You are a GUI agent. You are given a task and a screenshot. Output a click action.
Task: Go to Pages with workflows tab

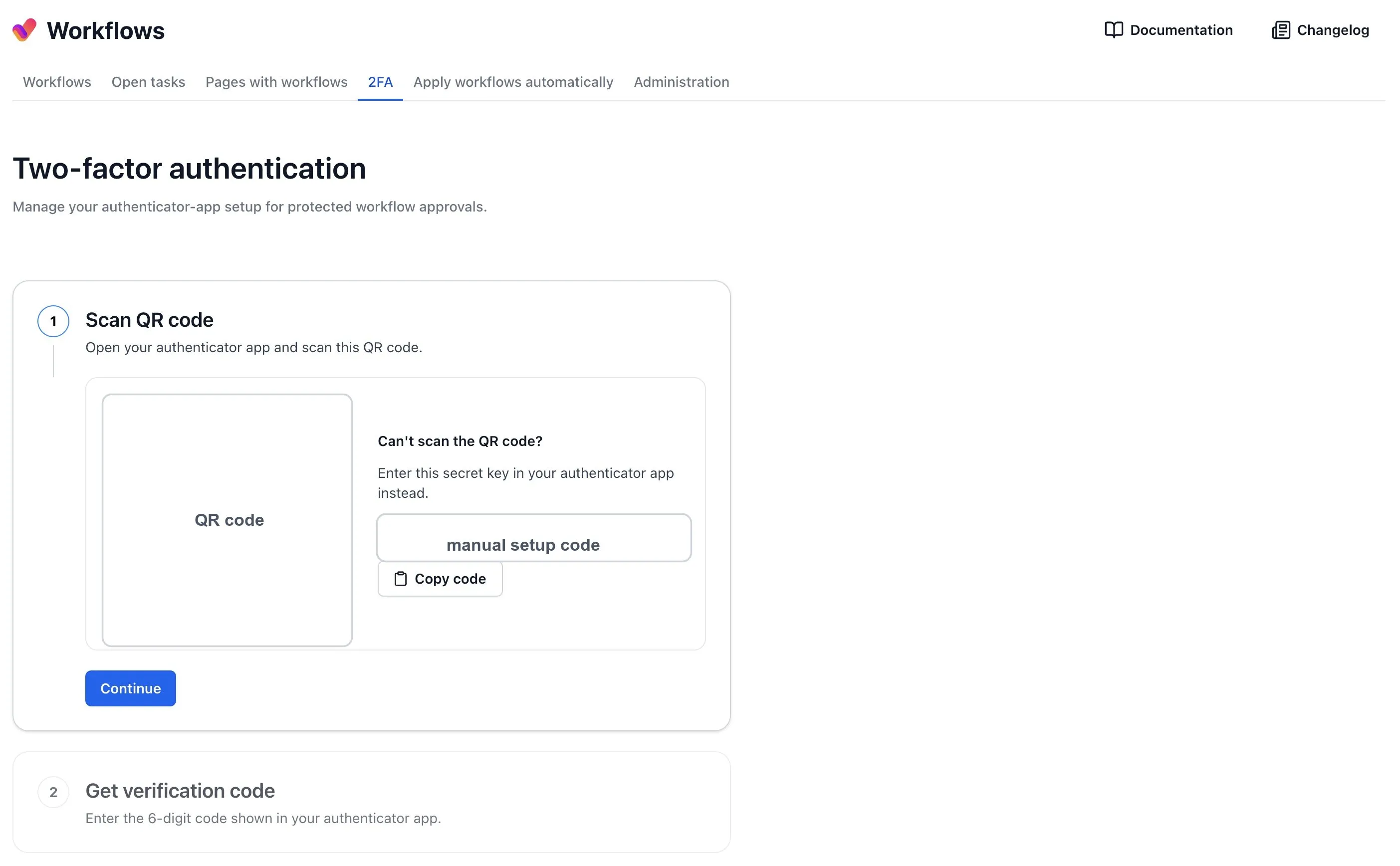[x=276, y=82]
